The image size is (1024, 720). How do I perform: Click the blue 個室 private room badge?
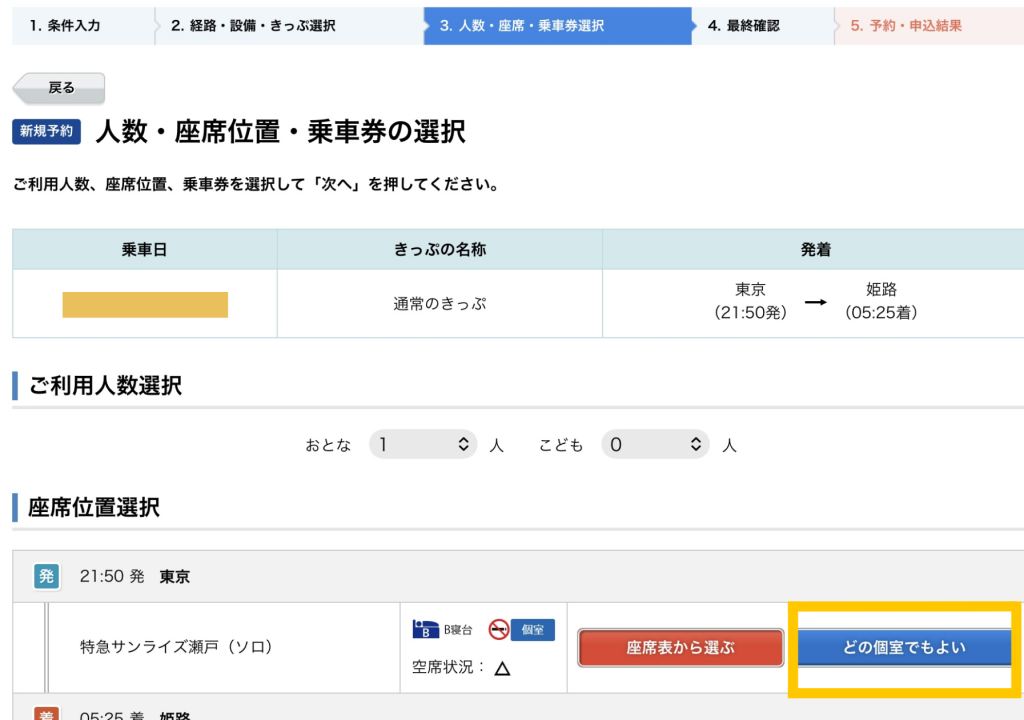[x=532, y=630]
